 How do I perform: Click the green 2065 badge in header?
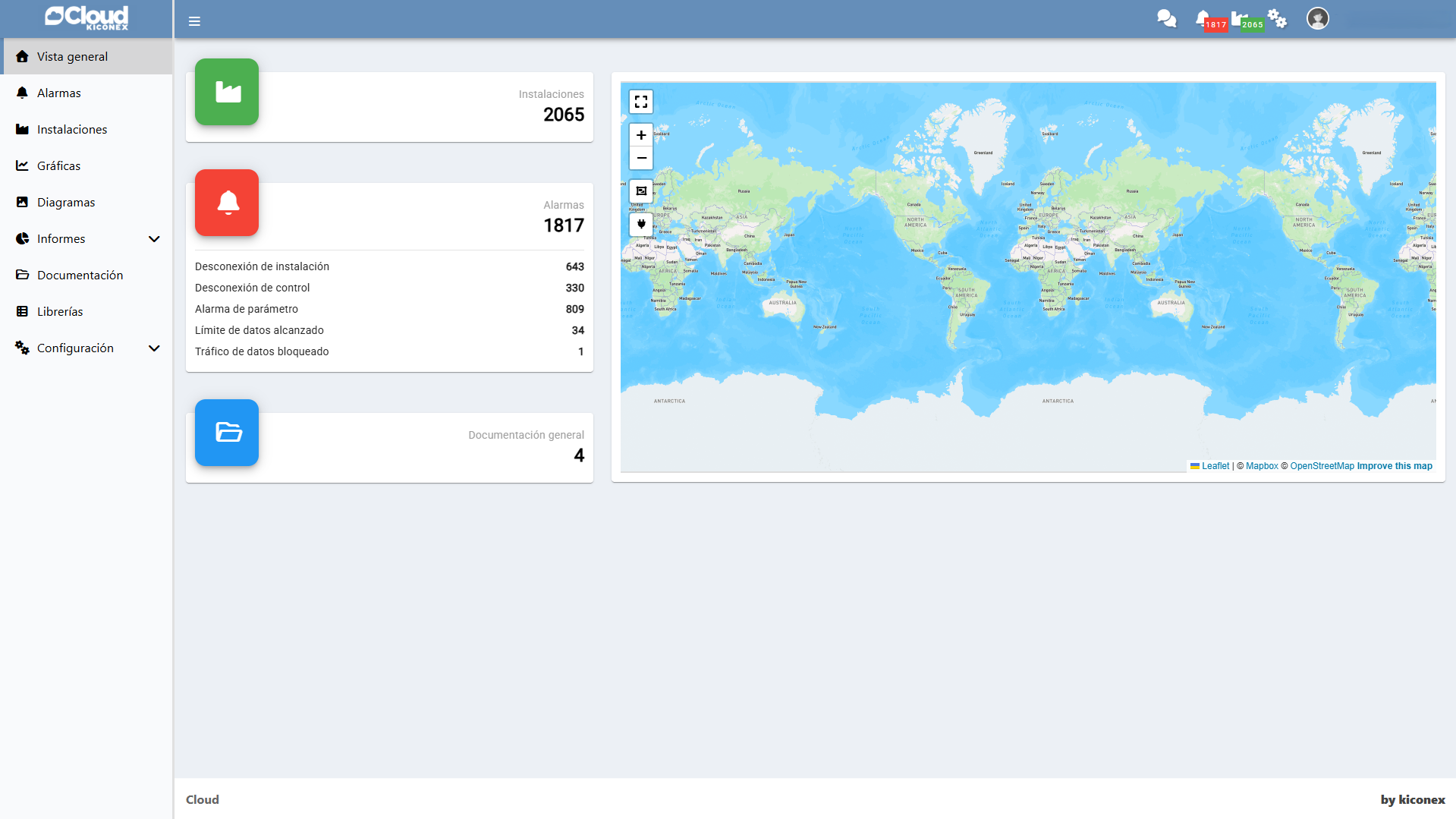(1253, 24)
